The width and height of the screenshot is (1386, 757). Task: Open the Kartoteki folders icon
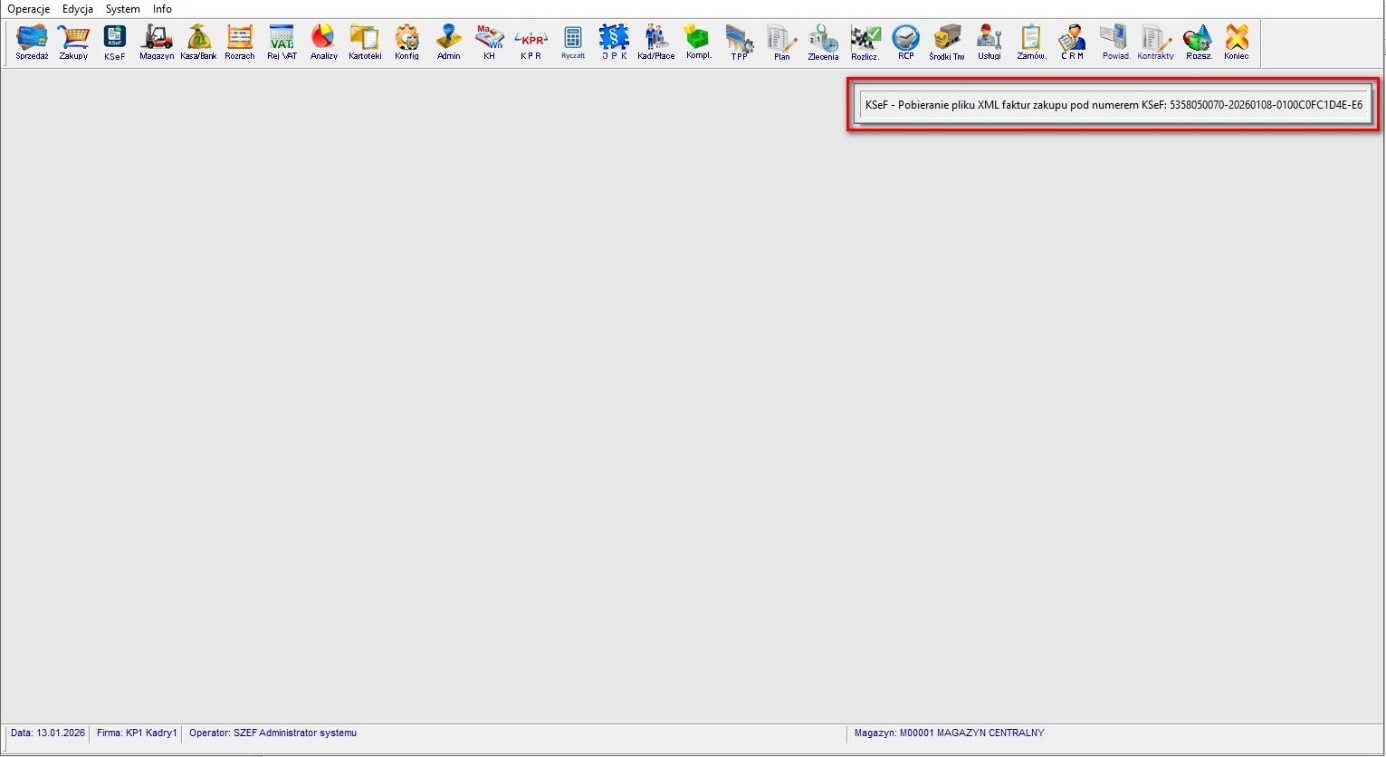click(x=364, y=42)
